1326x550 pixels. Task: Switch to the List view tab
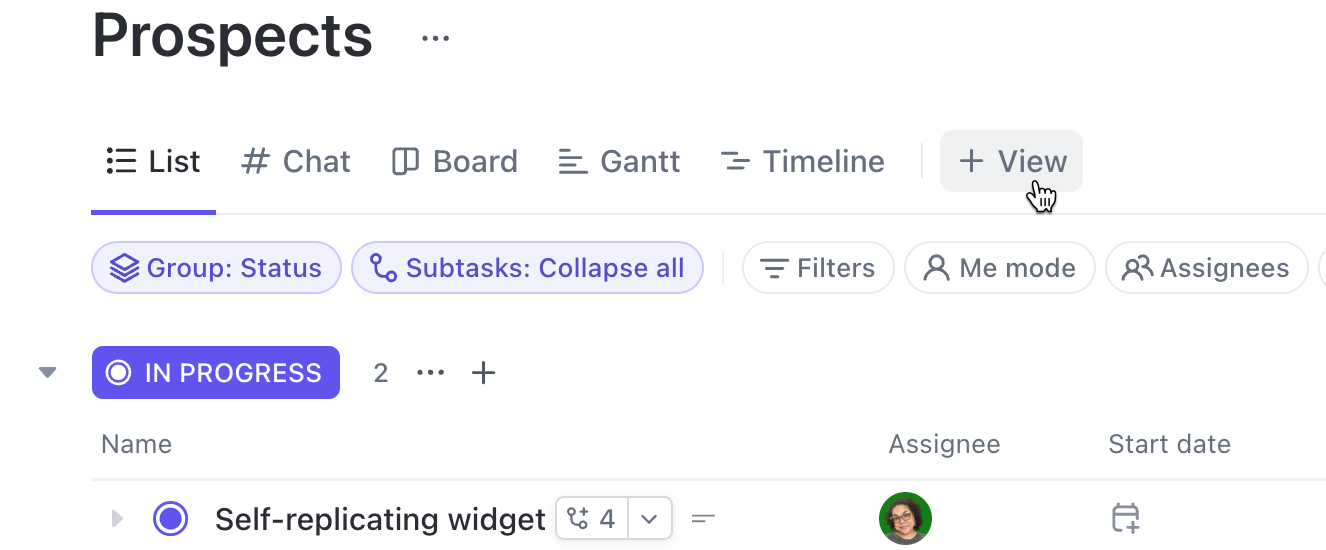(154, 162)
